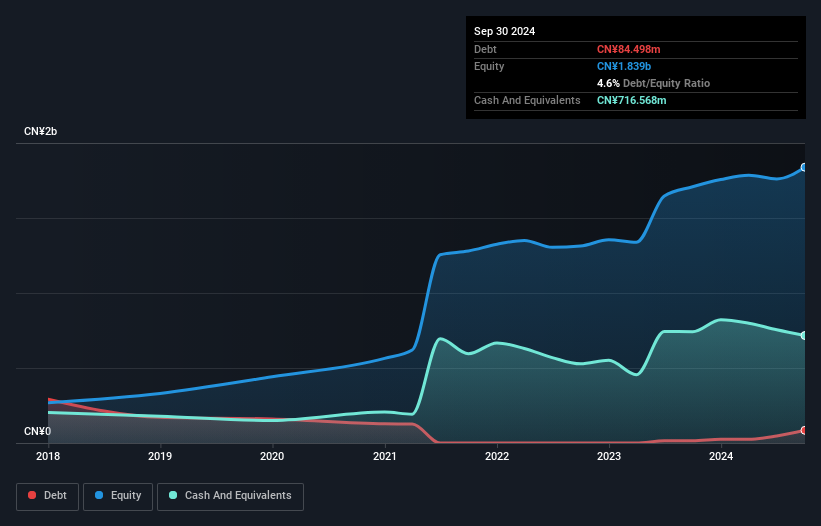Select the Cash endpoint marker at chart edge
Viewport: 821px width, 526px height.
coord(804,335)
